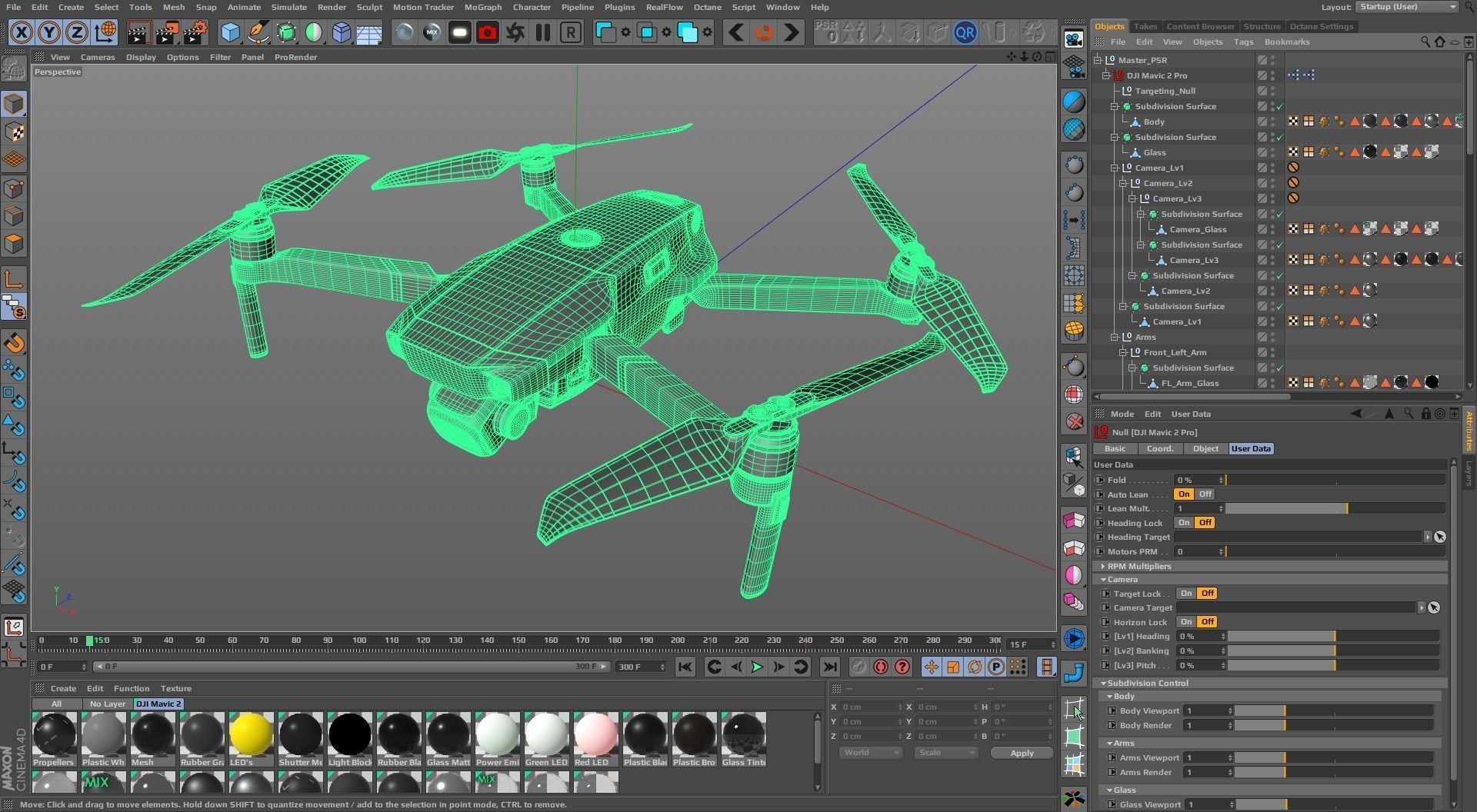The width and height of the screenshot is (1477, 812).
Task: Select the No Layer materials filter
Action: tap(108, 704)
